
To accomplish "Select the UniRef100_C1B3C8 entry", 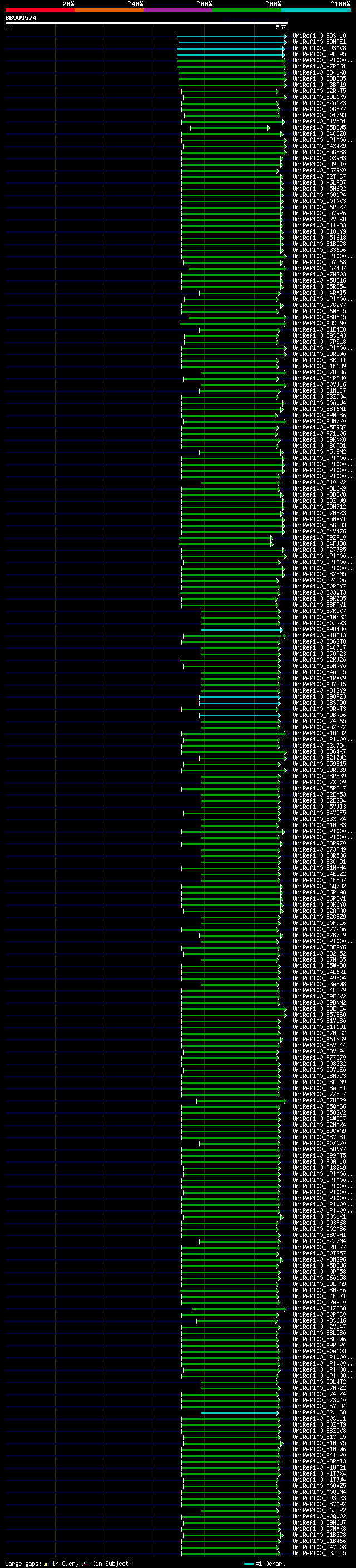I will [319, 1535].
